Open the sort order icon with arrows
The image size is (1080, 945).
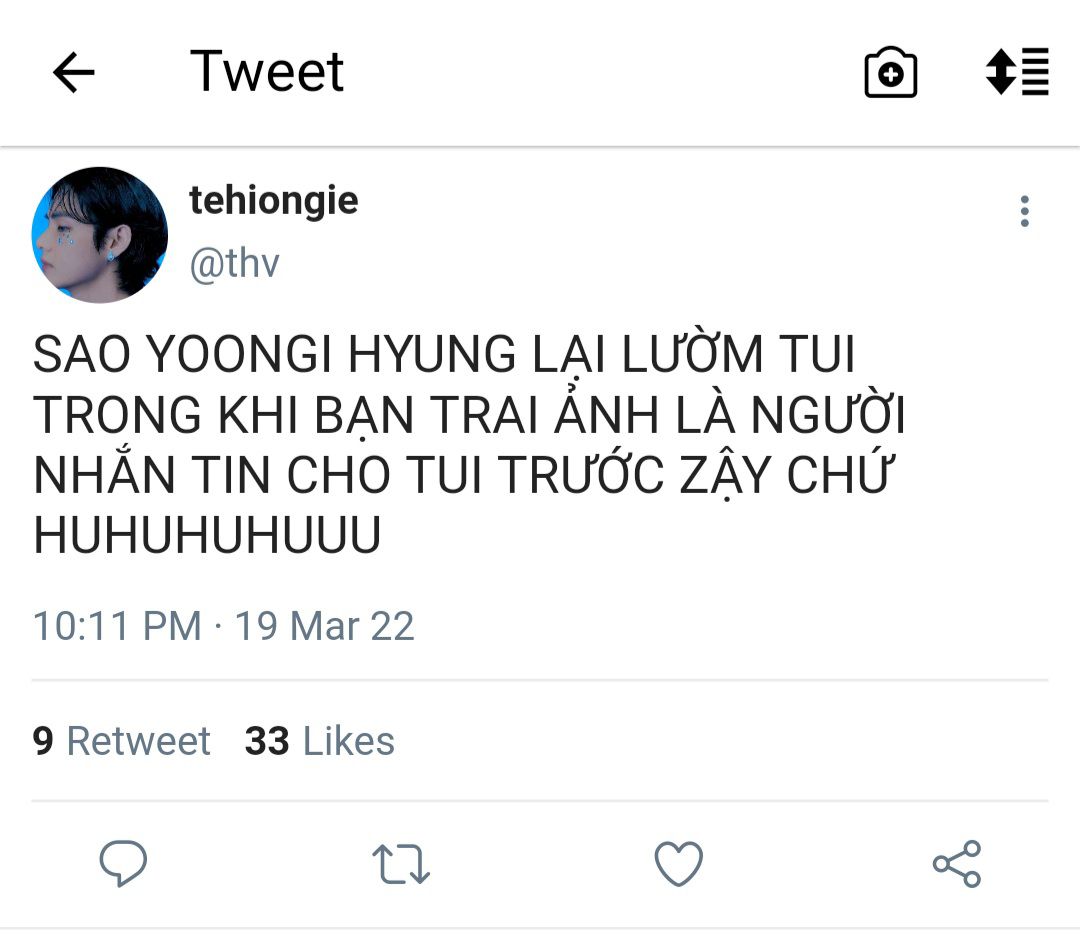pos(1017,71)
